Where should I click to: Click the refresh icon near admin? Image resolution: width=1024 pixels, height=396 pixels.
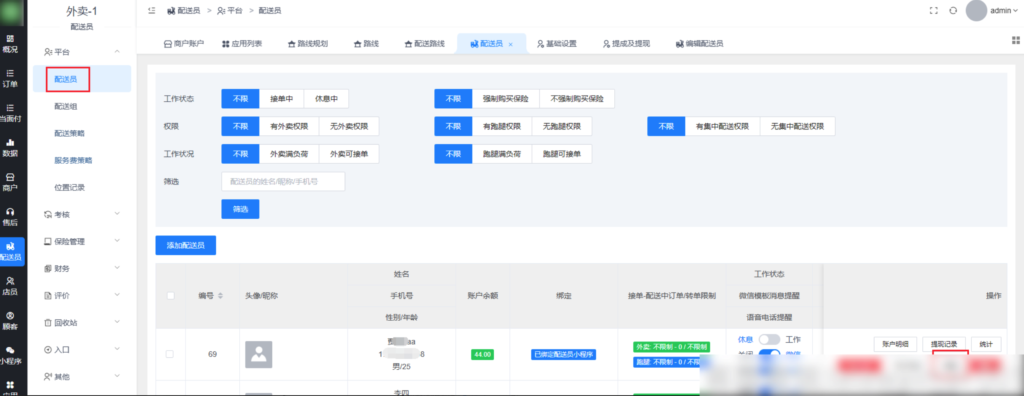point(953,10)
